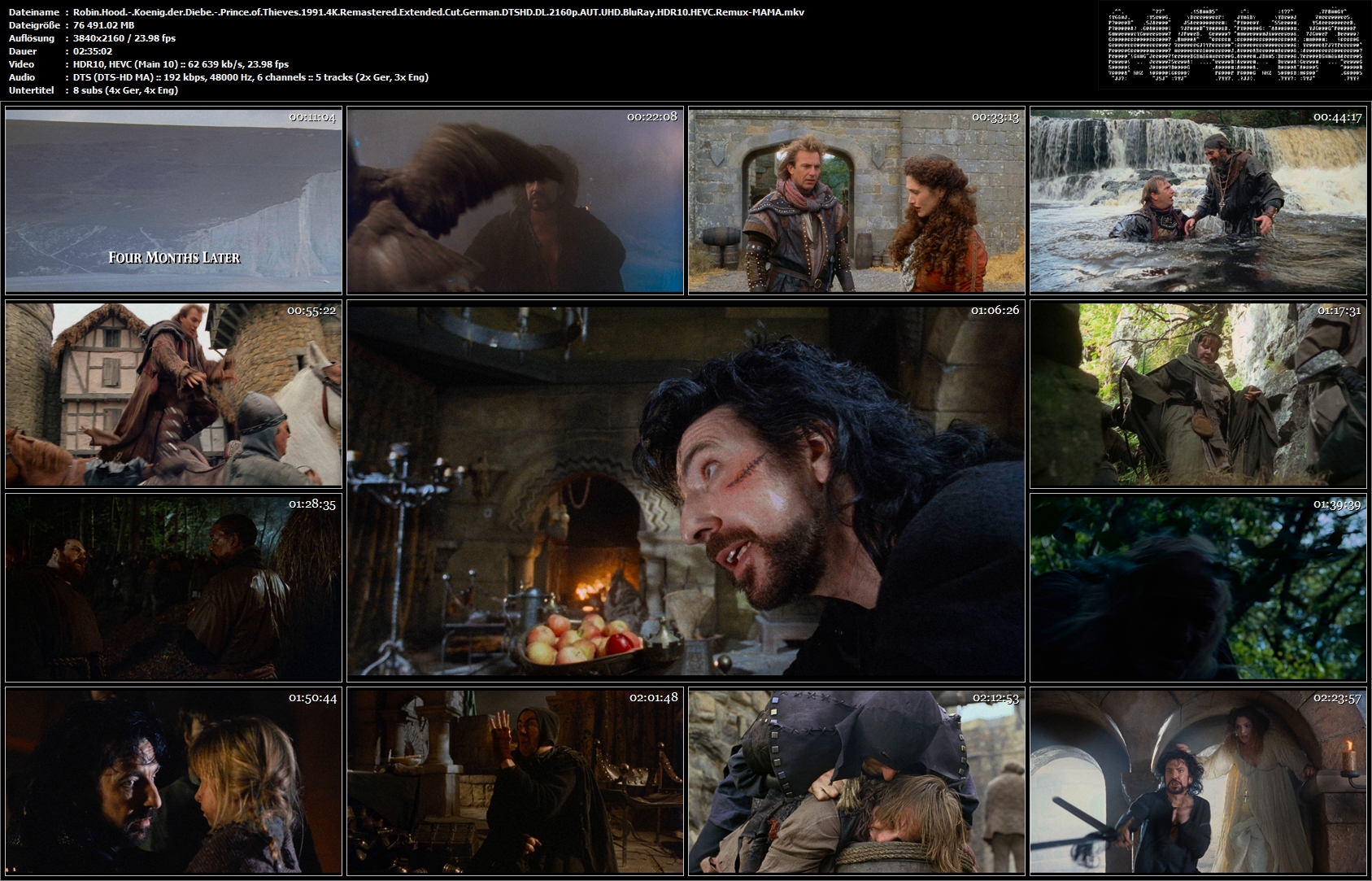Click the thumbnail stamped 02:01:48
This screenshot has height=881, width=1372.
[515, 782]
